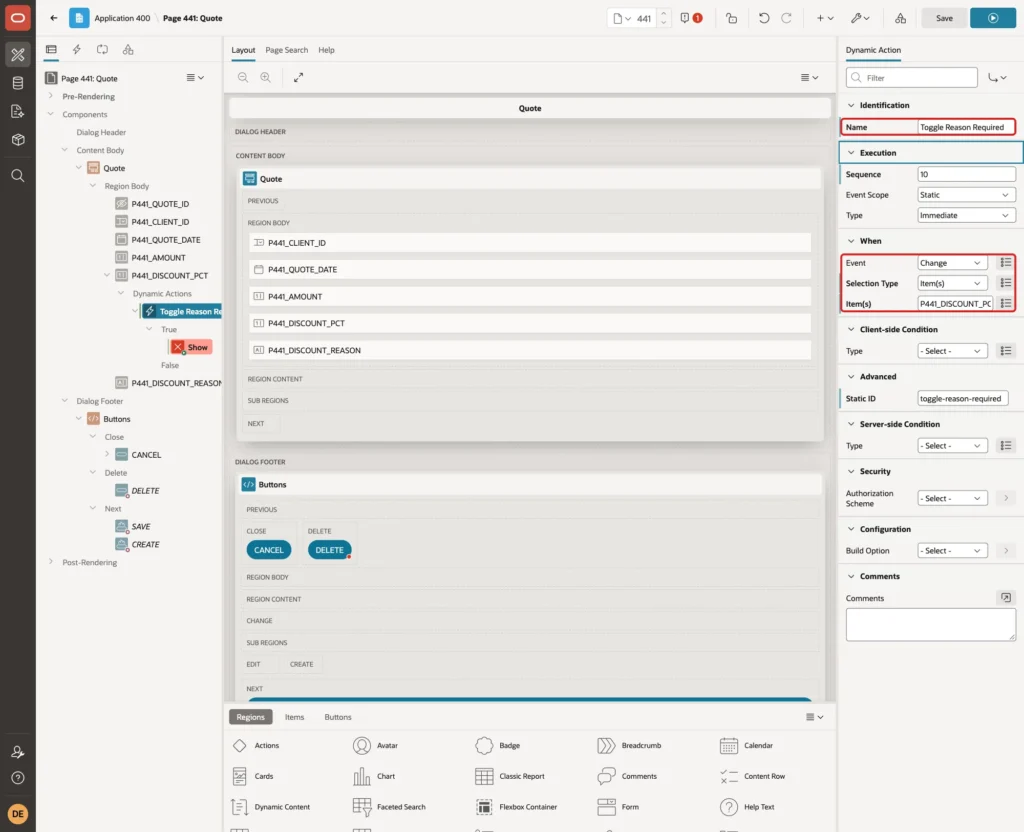Open Team Development icon in sidebar
The height and width of the screenshot is (832, 1024).
tap(18, 111)
